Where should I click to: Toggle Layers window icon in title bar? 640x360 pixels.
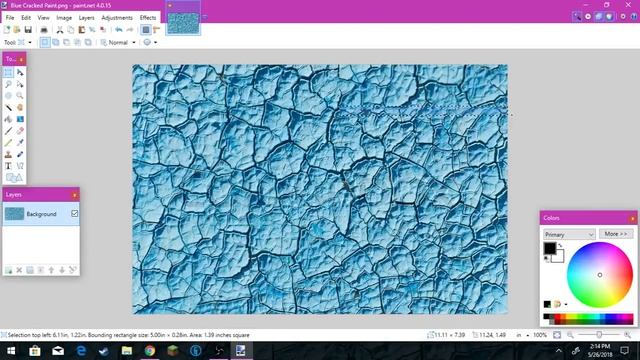coord(598,16)
